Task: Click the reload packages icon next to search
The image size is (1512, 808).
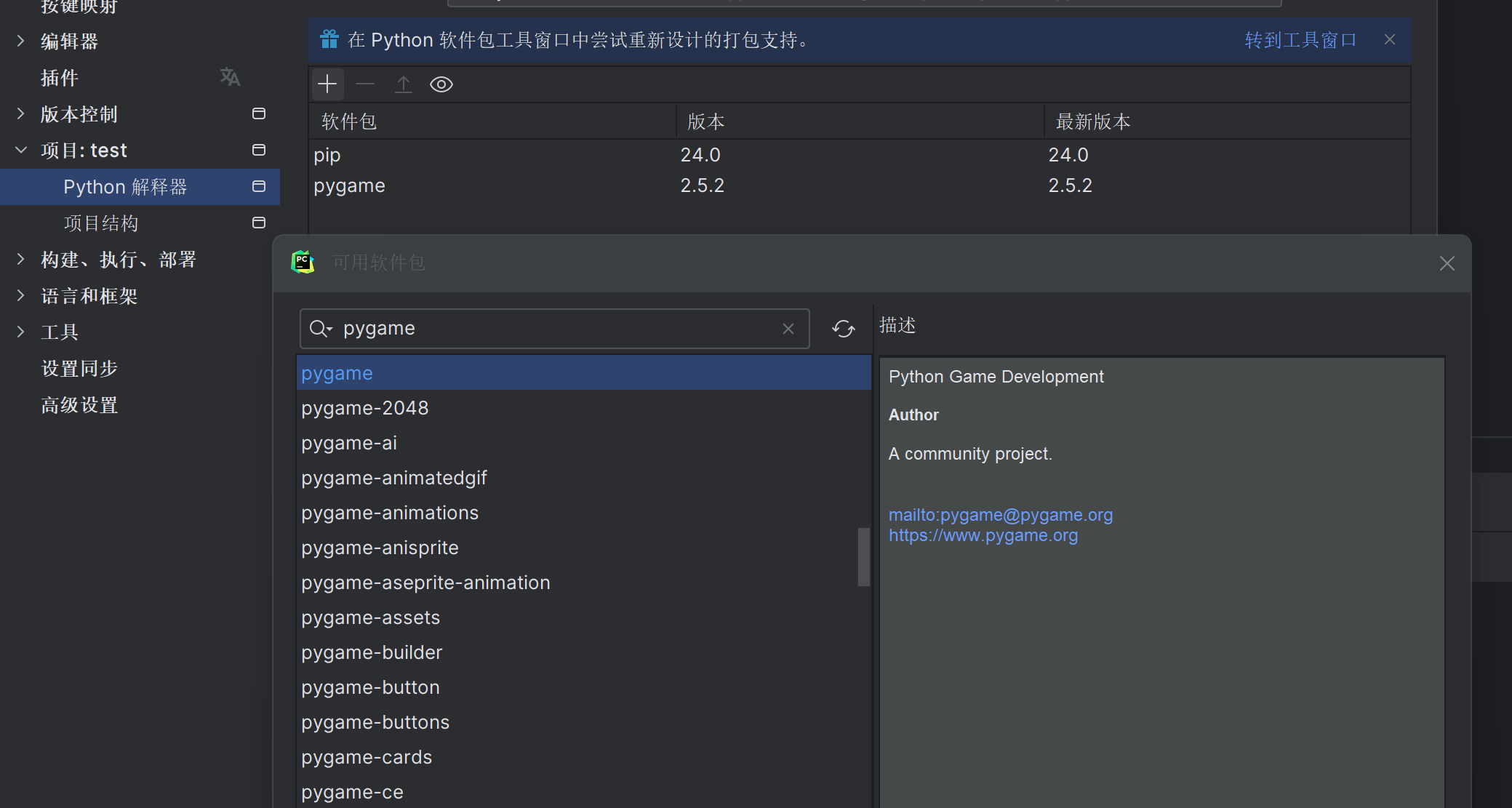Action: (844, 329)
